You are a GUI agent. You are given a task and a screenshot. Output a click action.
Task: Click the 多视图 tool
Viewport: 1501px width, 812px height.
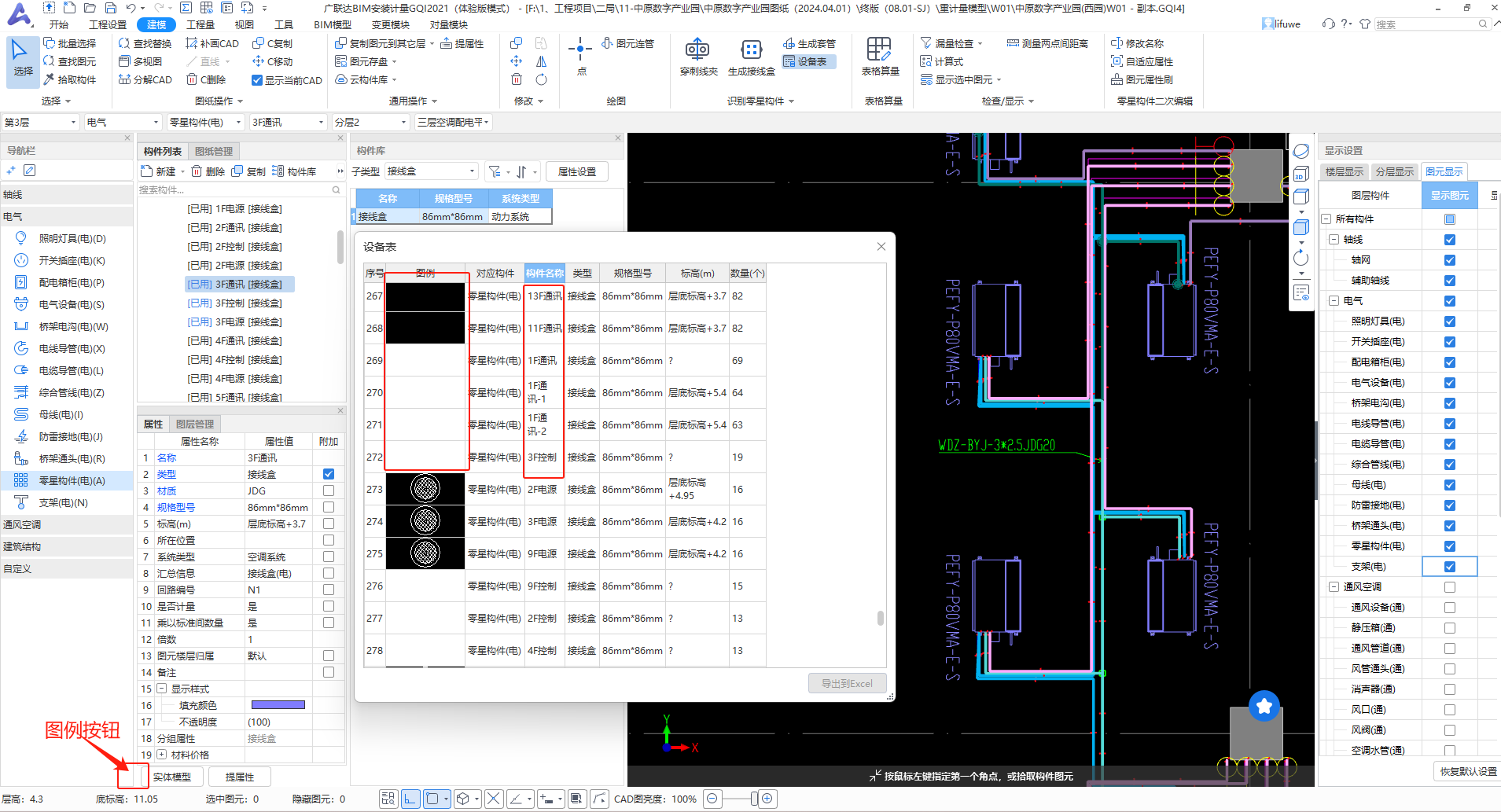coord(140,61)
